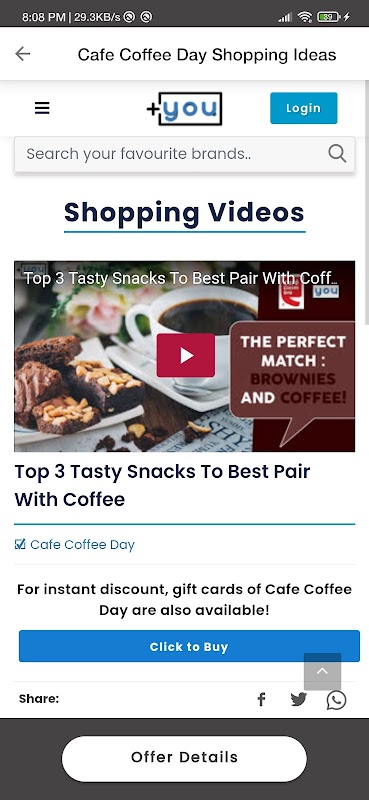Open the Cafe Coffee Day brand link
The image size is (369, 800).
82,544
